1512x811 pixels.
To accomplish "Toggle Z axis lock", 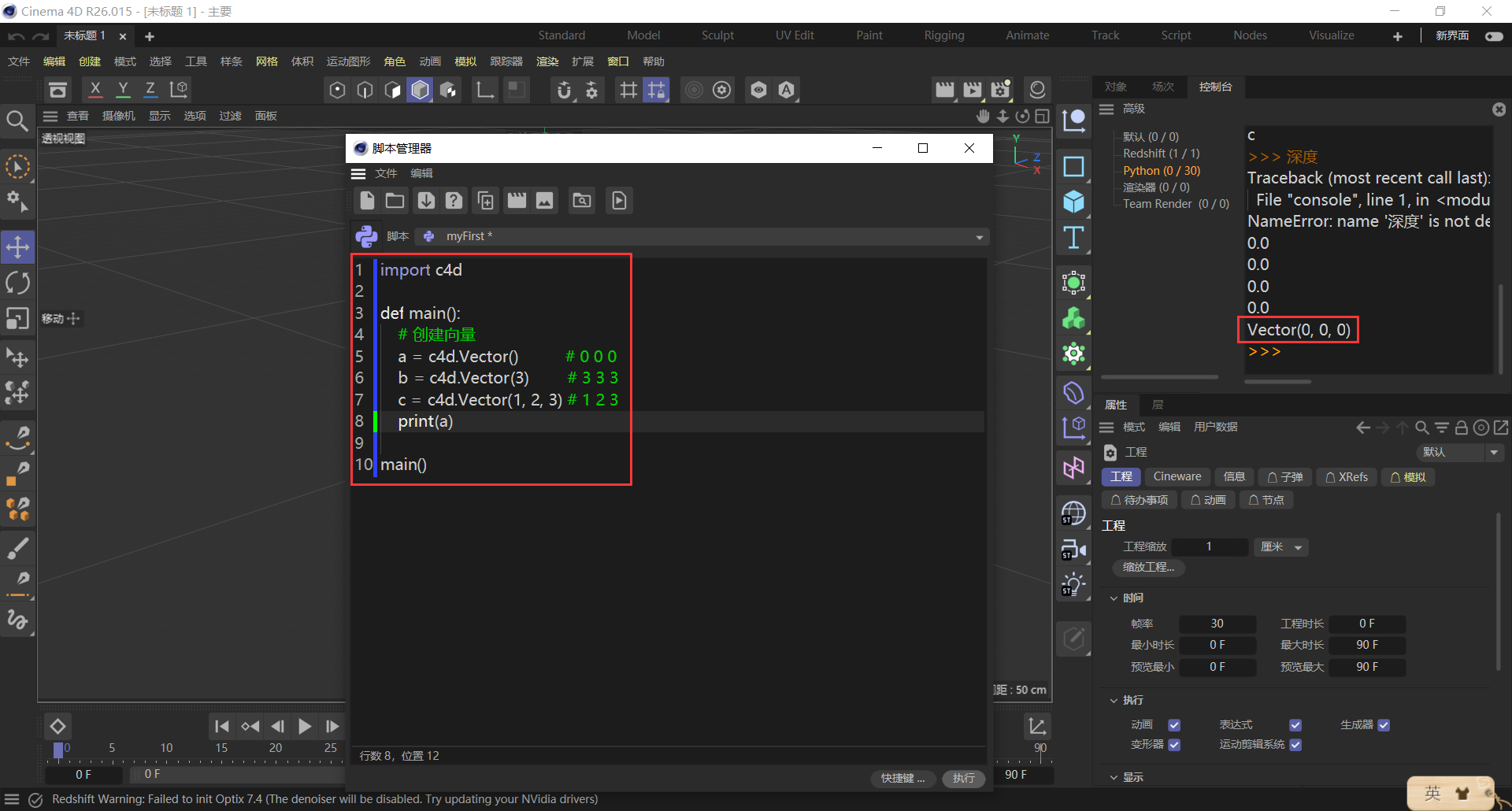I will click(150, 90).
